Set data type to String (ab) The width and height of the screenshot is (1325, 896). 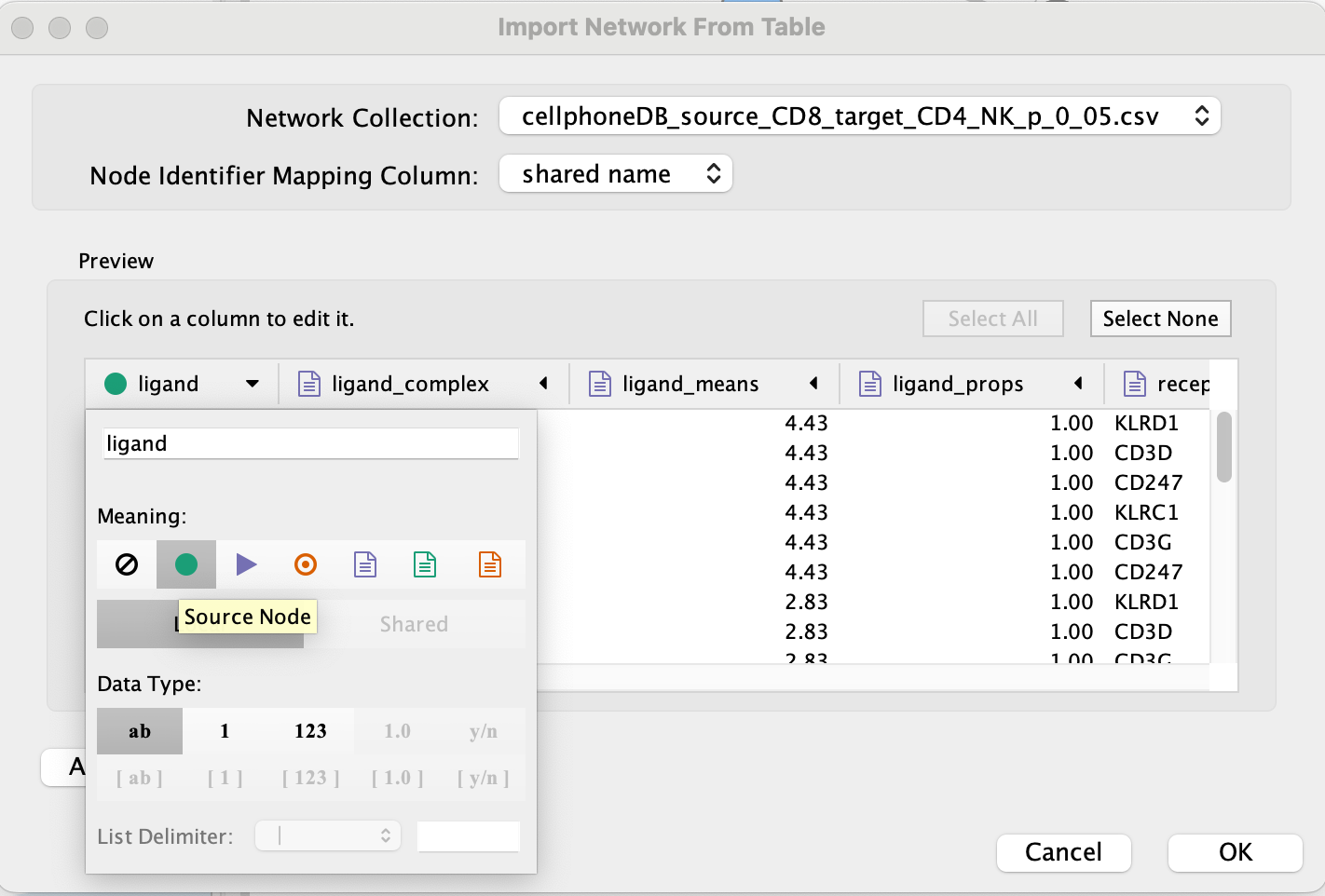tap(140, 731)
